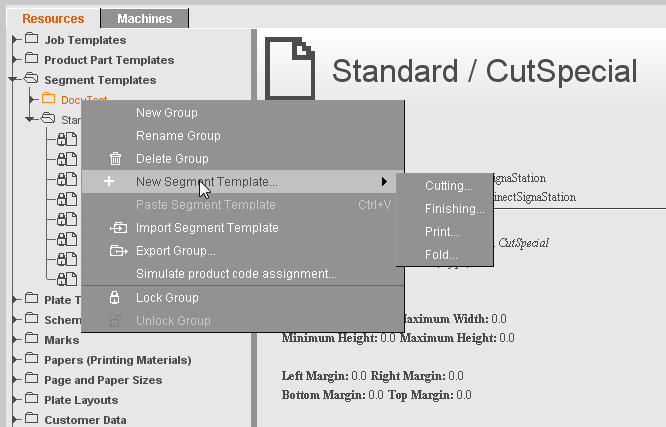Click the first locked segment template icon
Viewport: 666px width, 427px height.
tap(66, 139)
